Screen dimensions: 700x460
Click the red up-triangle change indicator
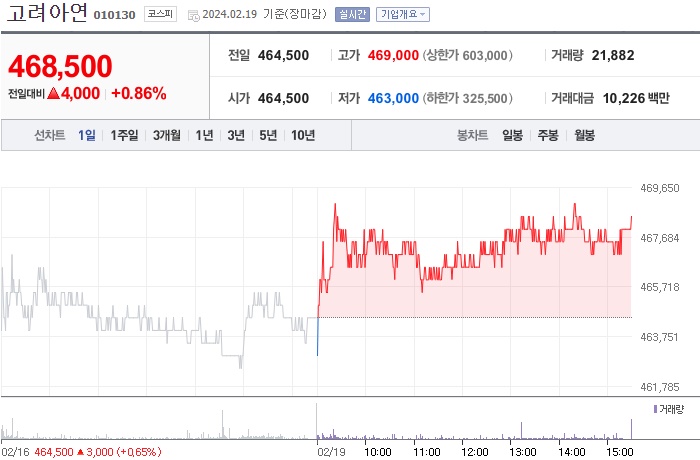tap(54, 93)
